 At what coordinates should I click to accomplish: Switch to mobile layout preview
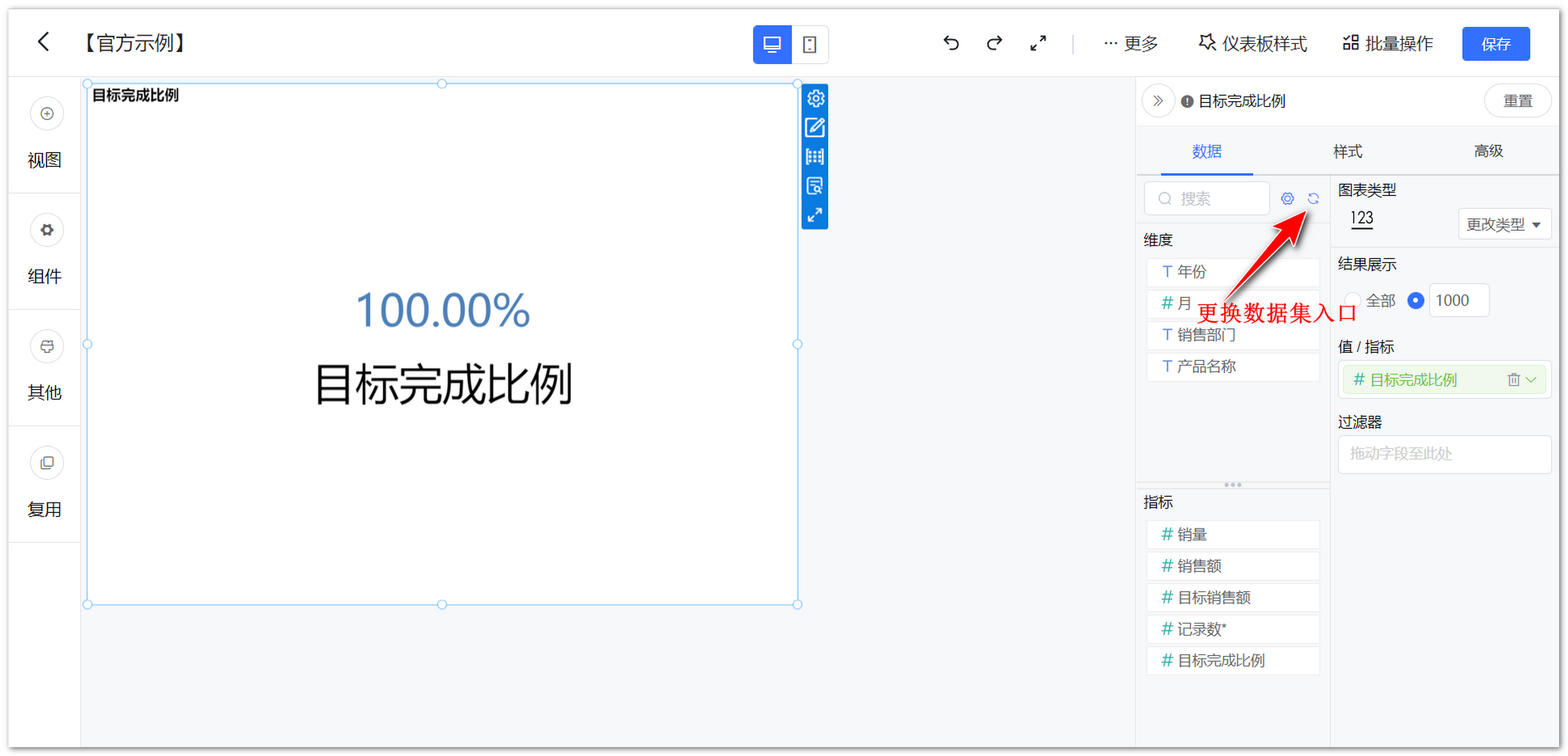pos(809,44)
